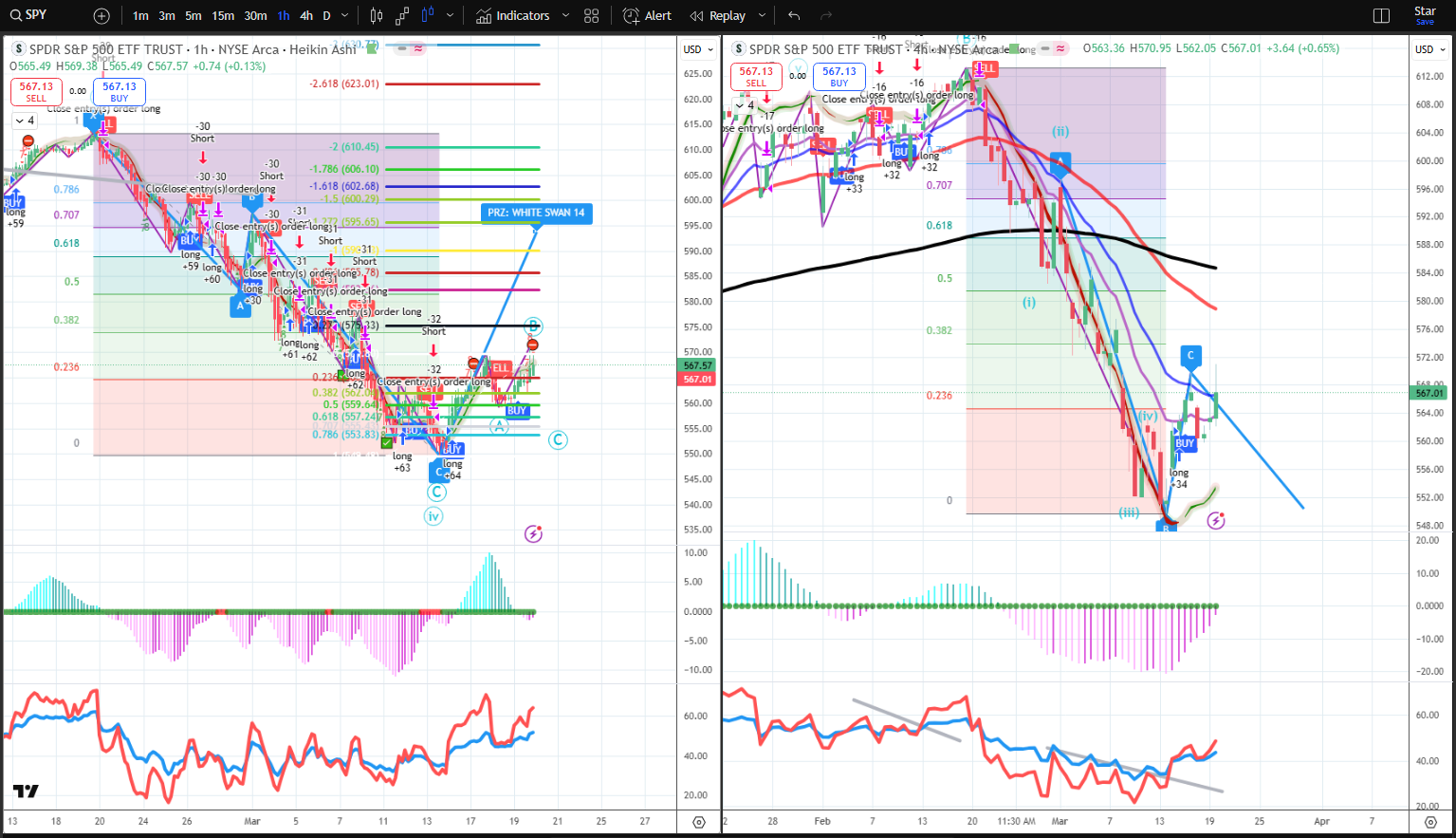Select the -1.618 (602.68) Fibonacci level label
The height and width of the screenshot is (838, 1456).
(x=344, y=186)
